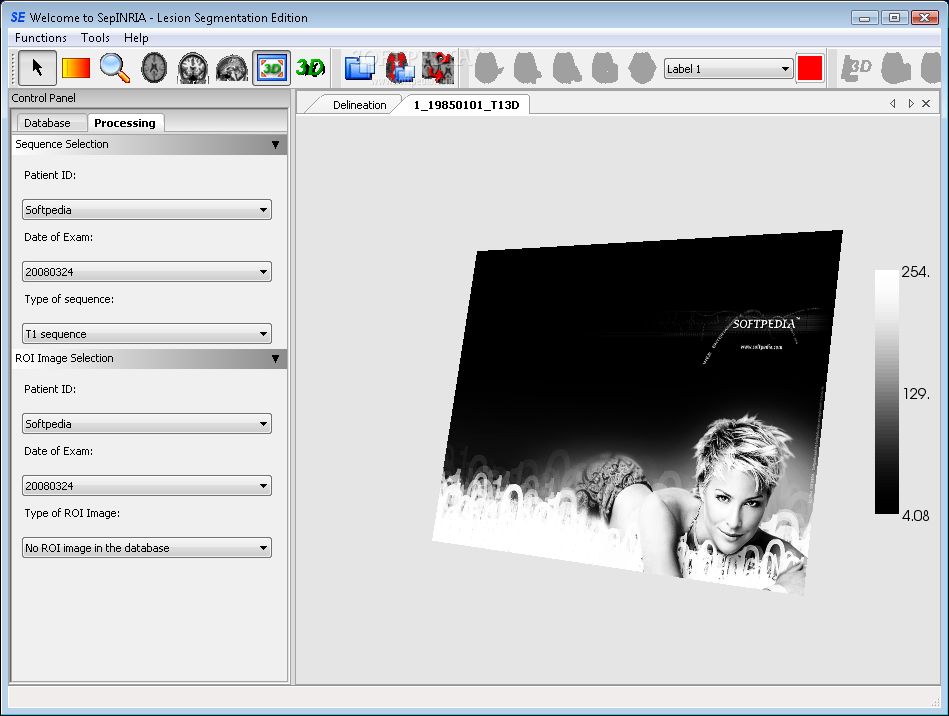
Task: Click the Type of sequence label
Action: pyautogui.click(x=69, y=299)
